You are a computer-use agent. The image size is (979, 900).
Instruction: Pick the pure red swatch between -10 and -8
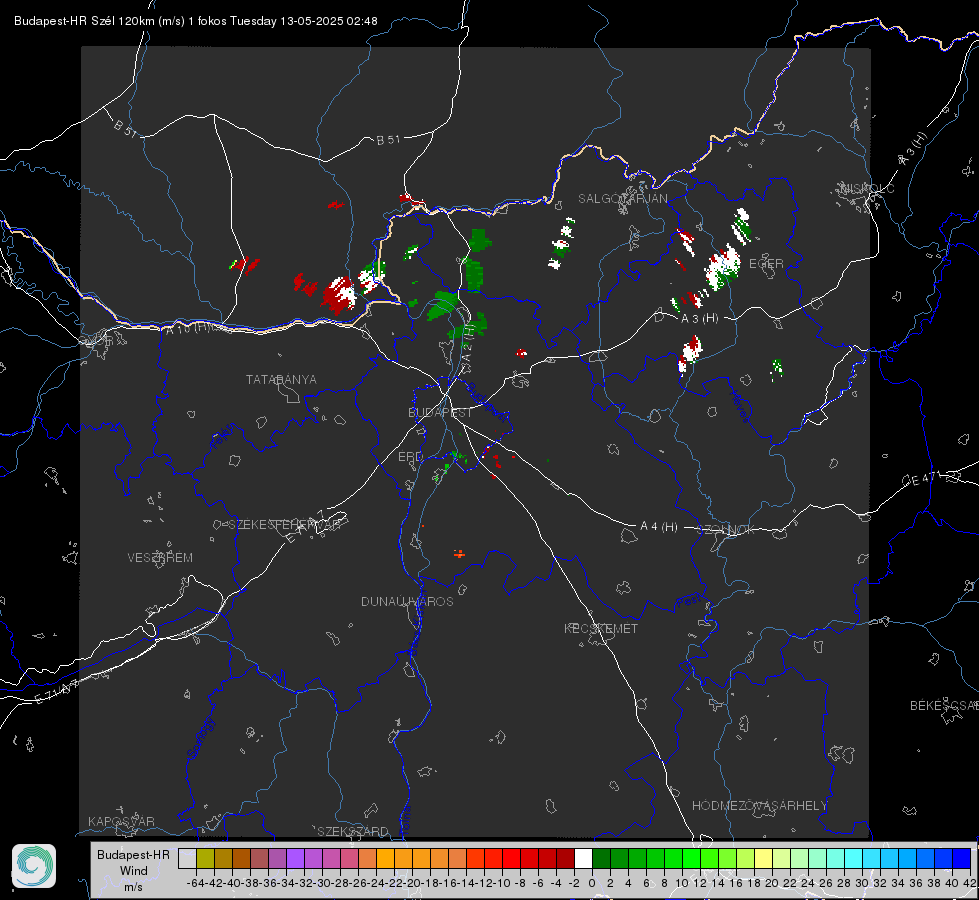click(x=511, y=858)
